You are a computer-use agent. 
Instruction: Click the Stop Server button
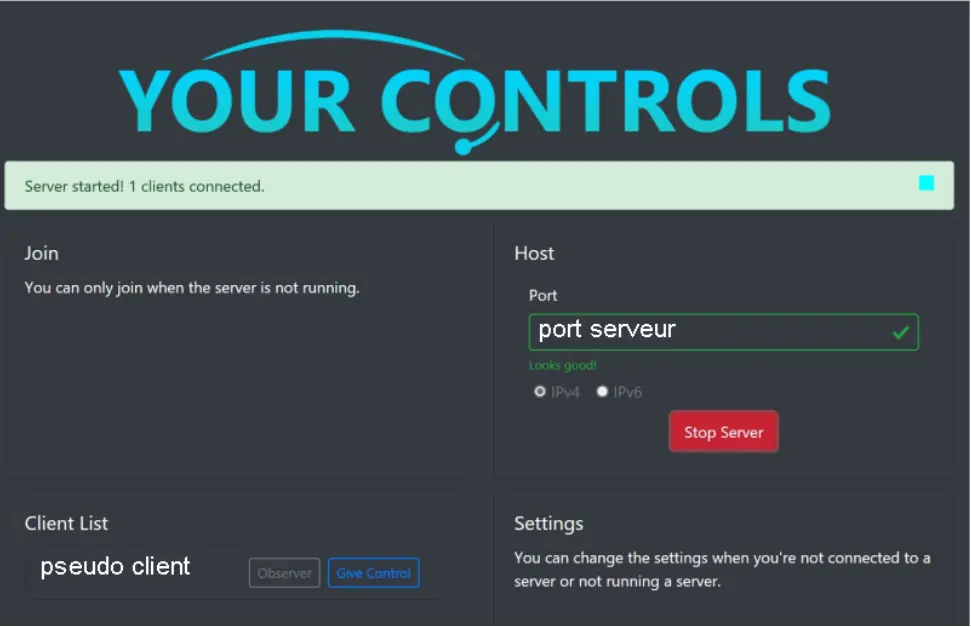point(723,432)
